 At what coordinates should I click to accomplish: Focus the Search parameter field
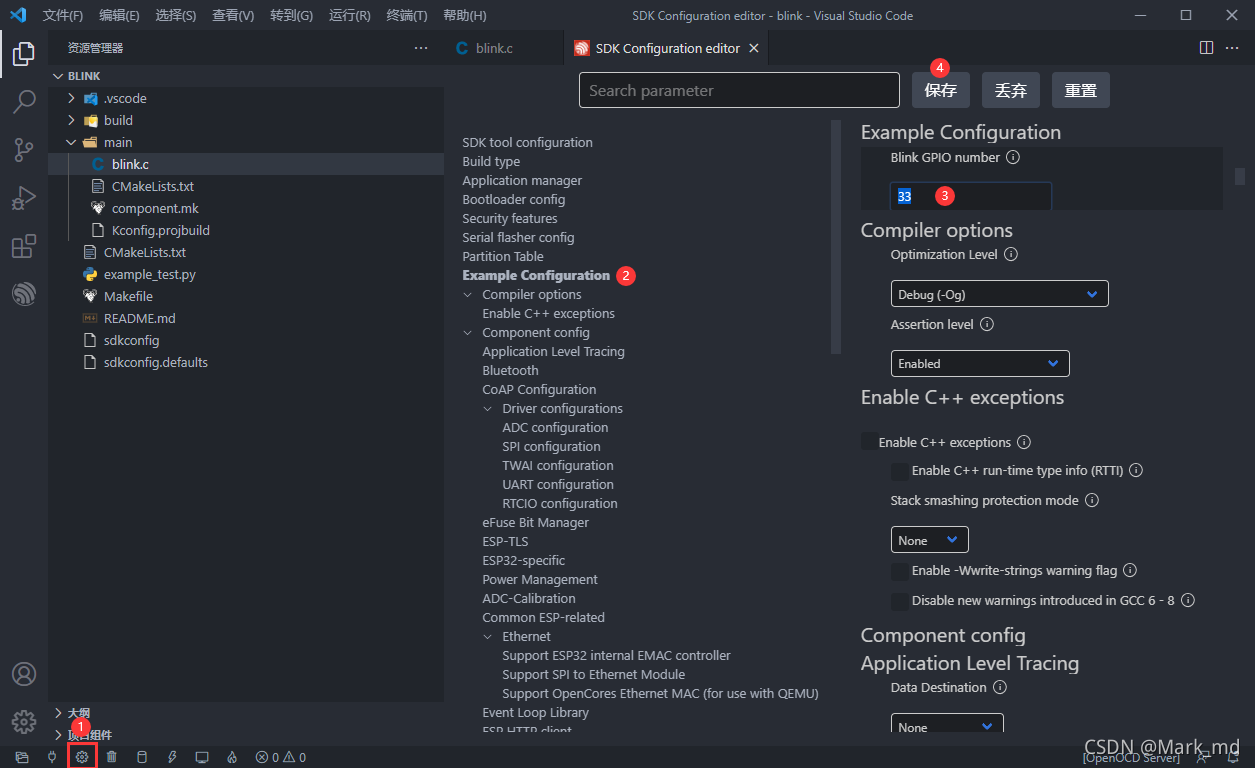coord(739,90)
